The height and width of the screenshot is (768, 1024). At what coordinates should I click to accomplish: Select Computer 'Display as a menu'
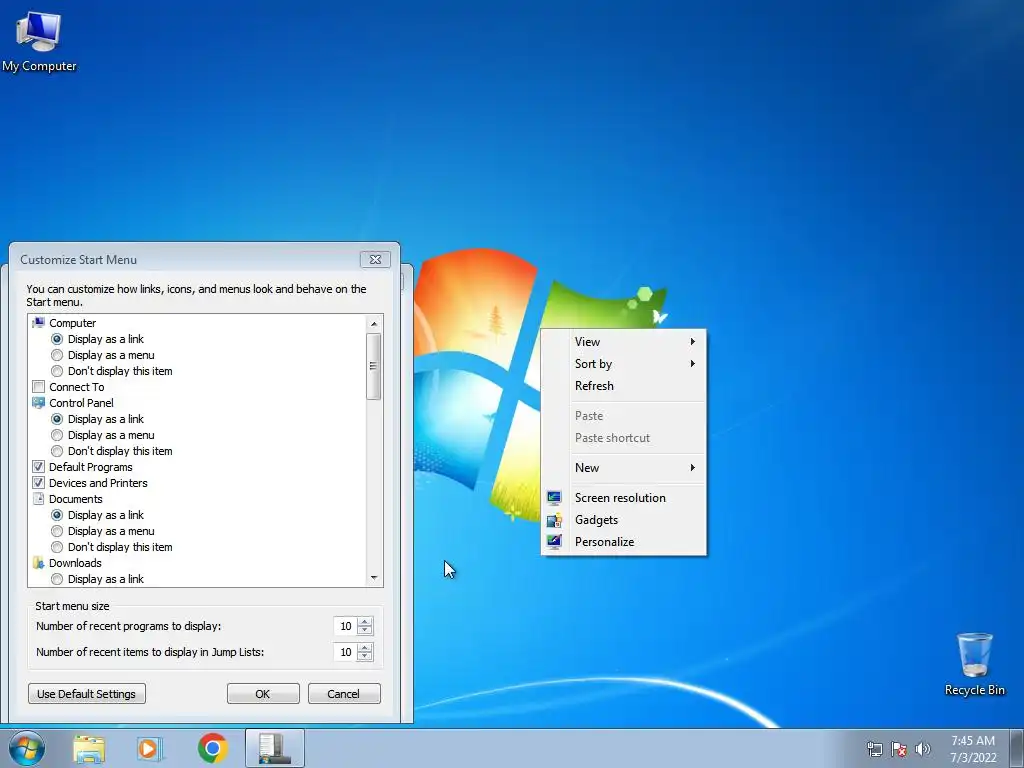coord(57,355)
